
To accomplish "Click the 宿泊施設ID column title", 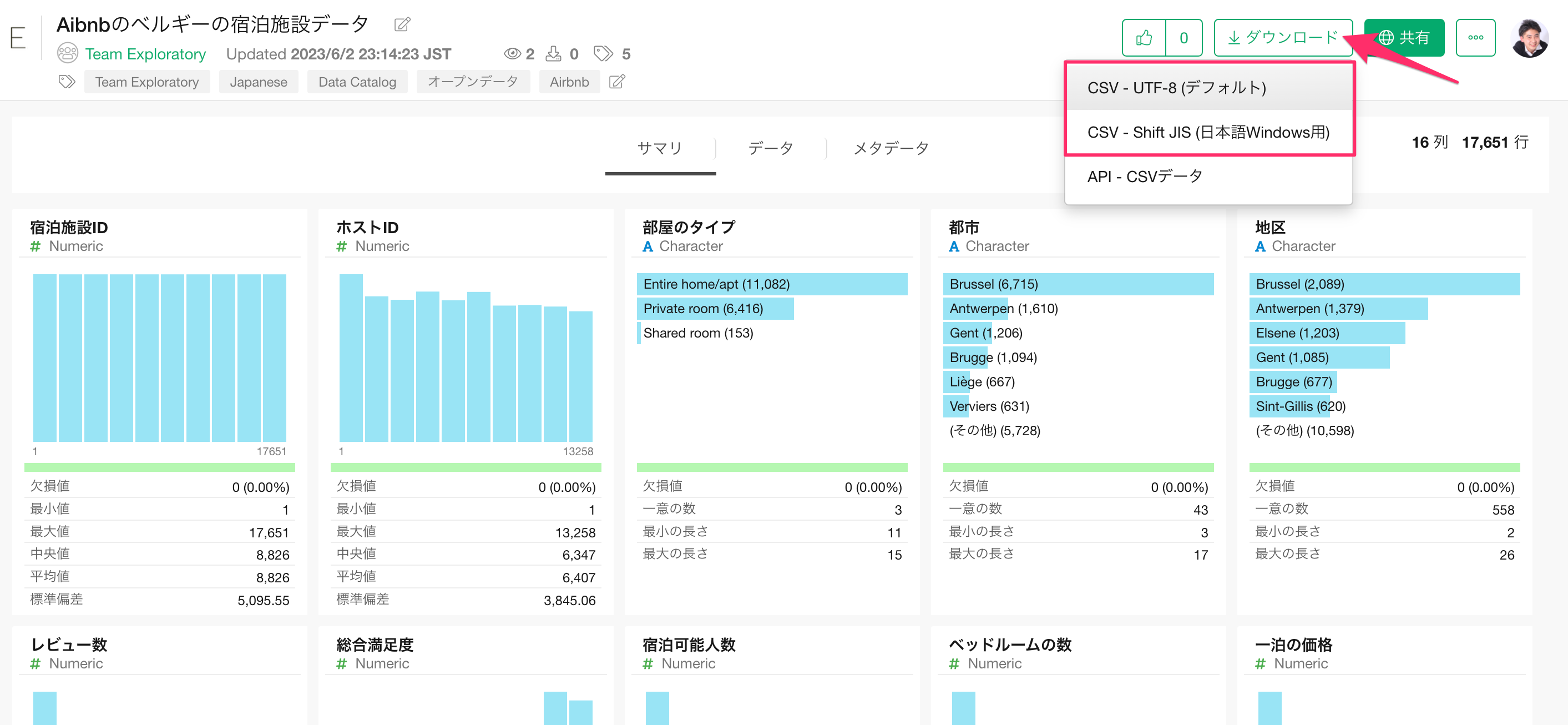I will point(69,227).
